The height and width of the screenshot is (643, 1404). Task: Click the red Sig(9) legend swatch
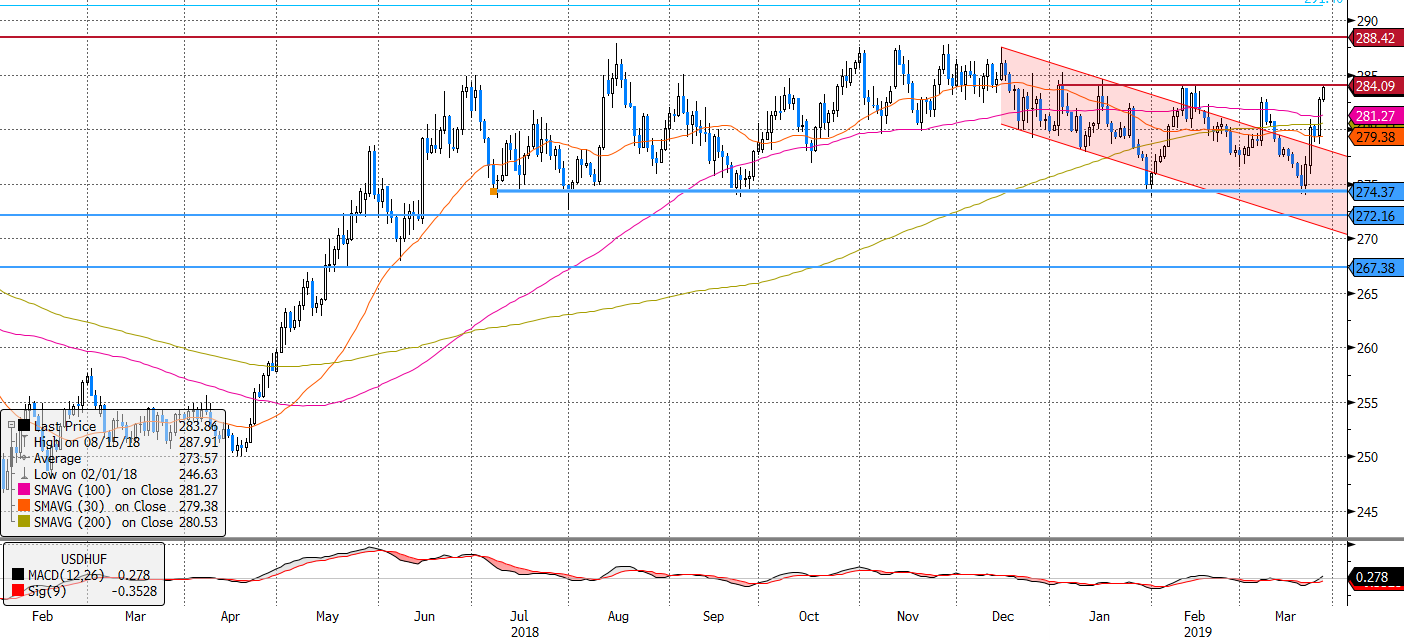17,590
